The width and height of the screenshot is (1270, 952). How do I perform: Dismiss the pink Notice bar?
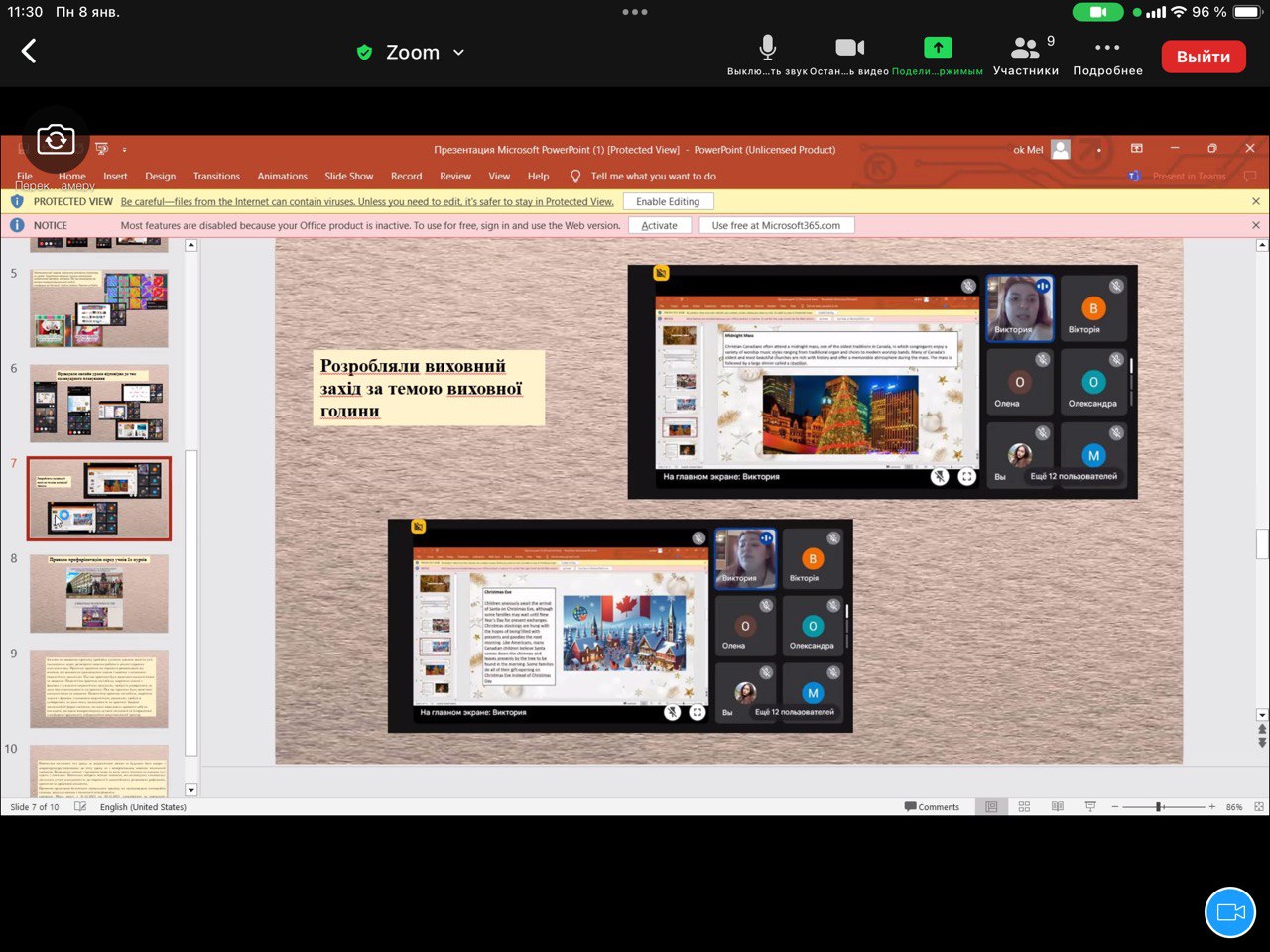click(x=1256, y=226)
